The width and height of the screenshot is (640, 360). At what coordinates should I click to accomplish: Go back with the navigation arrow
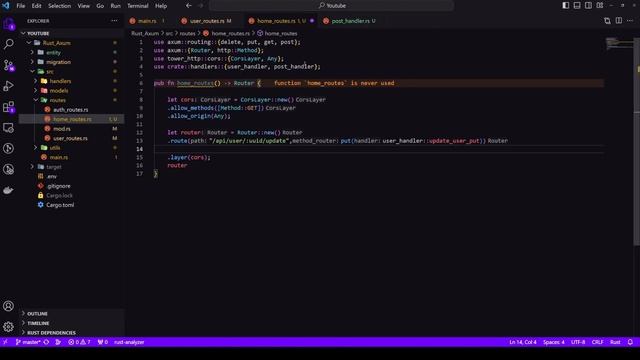tap(189, 6)
